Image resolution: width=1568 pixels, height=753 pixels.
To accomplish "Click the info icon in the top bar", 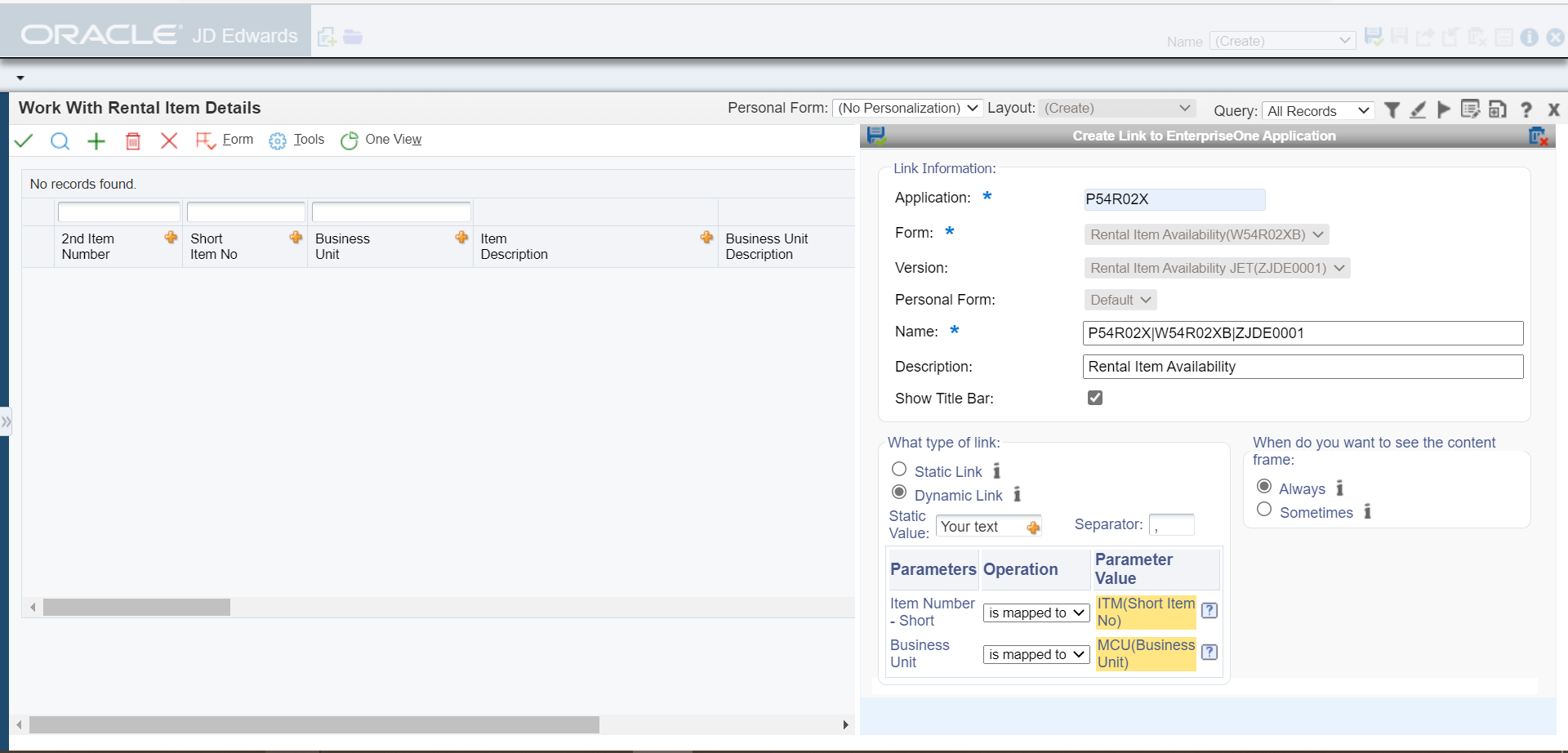I will tap(1530, 38).
